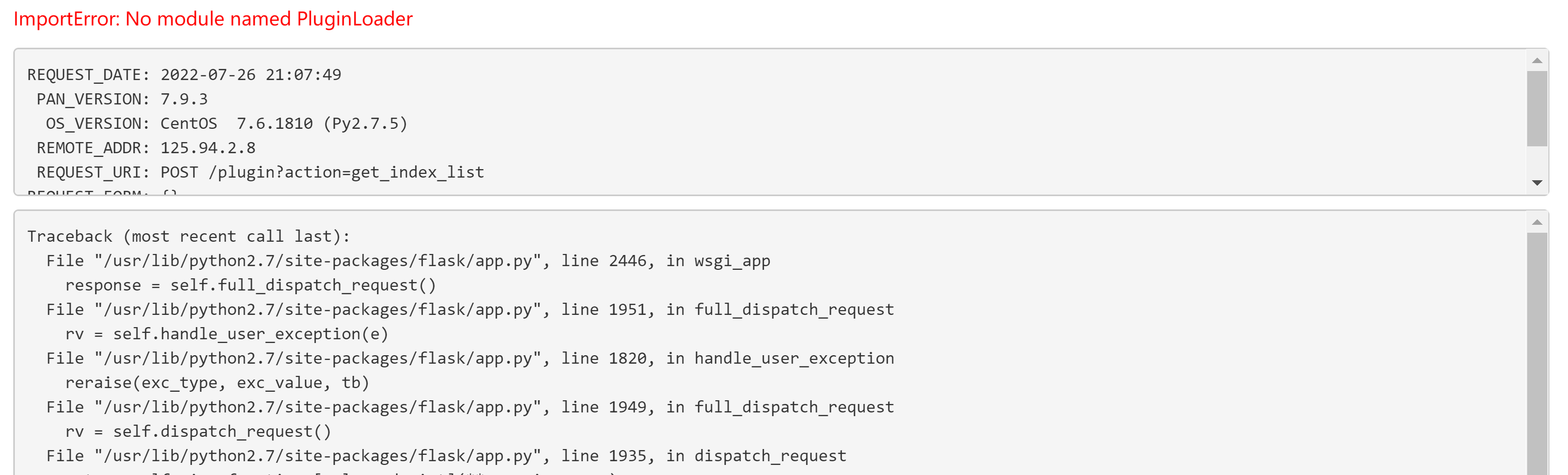Click the REQUEST_DATE timestamp line
Screen dimensions: 1568x475
184,75
